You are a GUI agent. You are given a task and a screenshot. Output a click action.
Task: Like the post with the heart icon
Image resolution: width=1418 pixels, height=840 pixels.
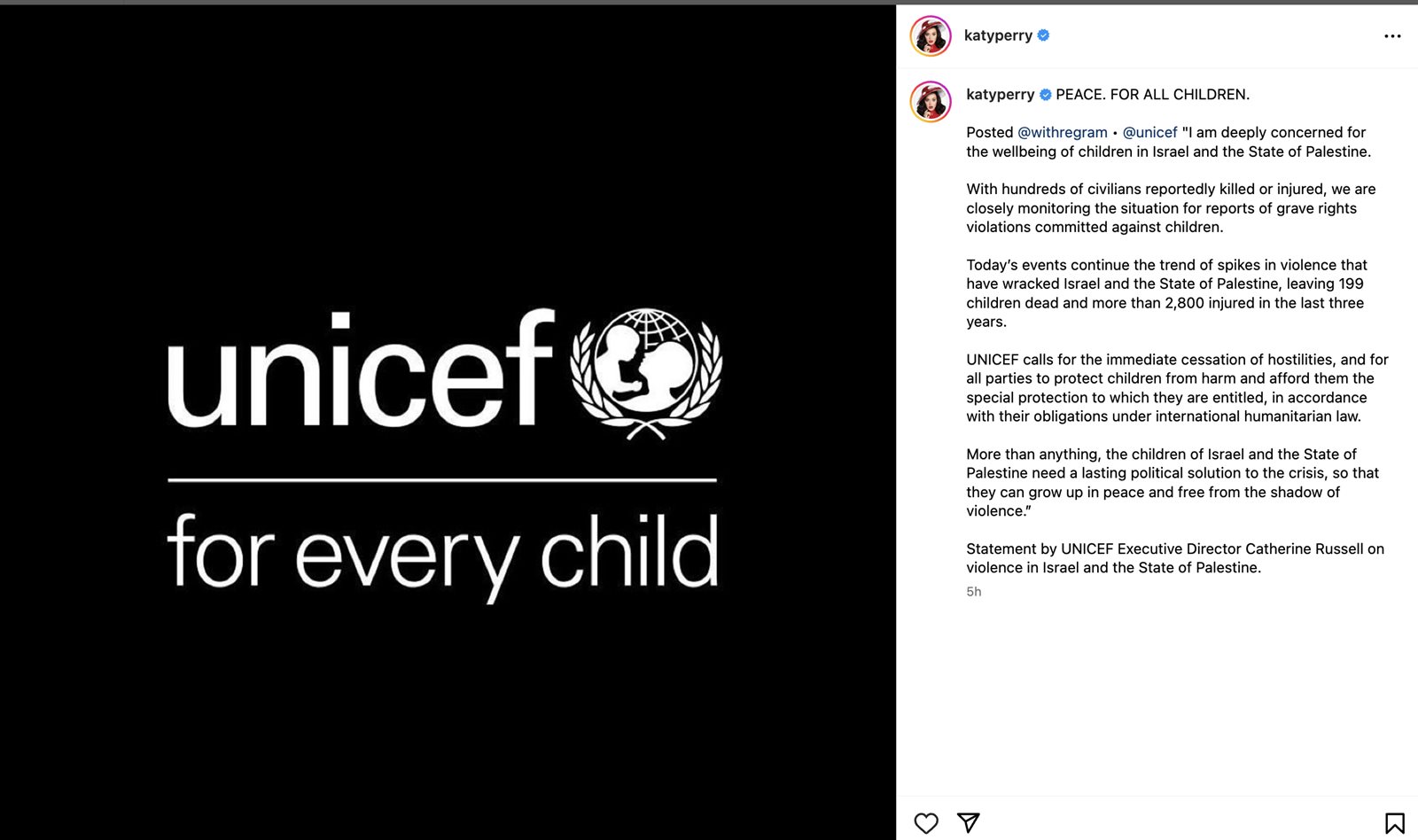(926, 823)
